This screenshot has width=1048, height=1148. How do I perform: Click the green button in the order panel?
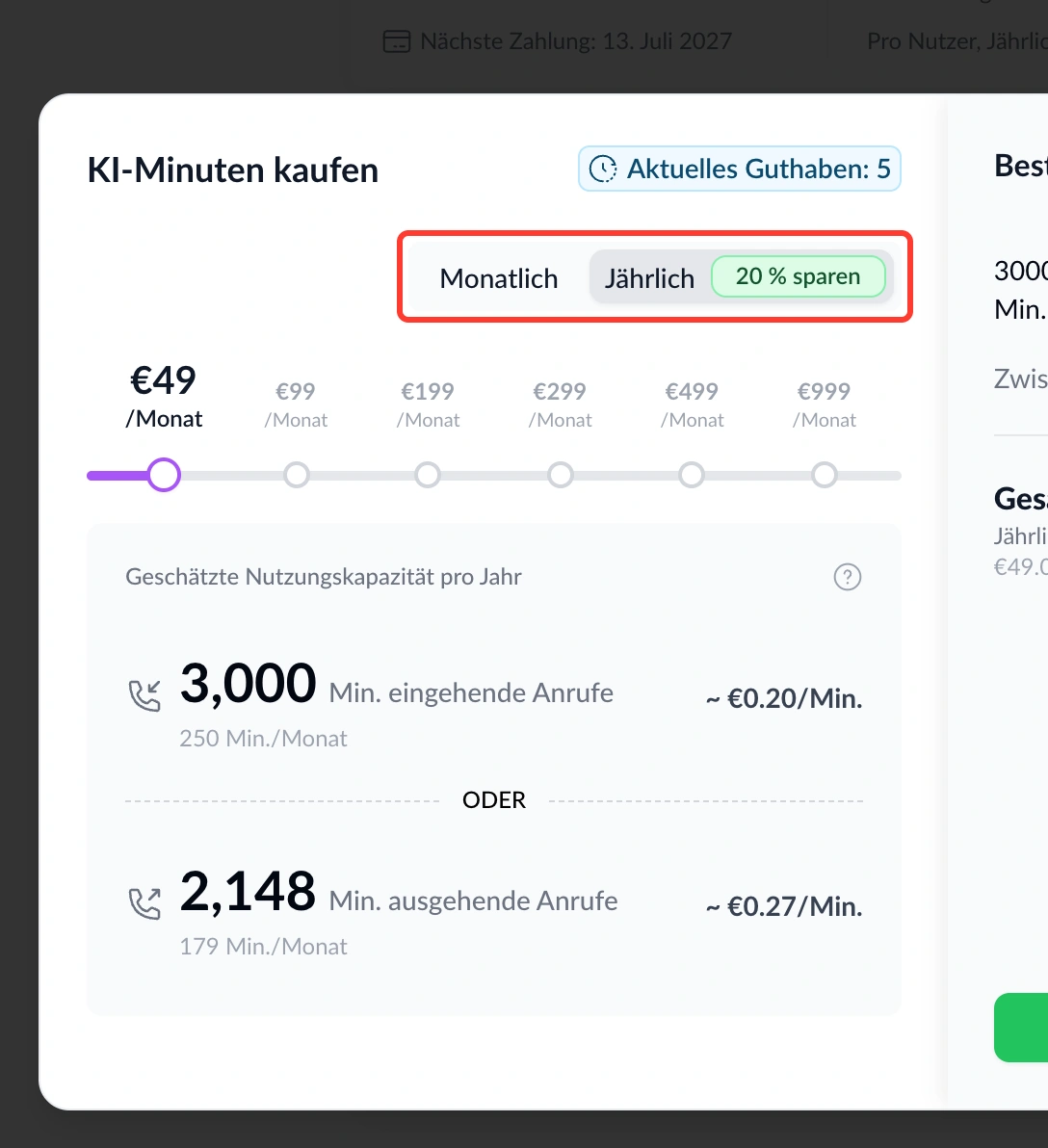1021,1028
